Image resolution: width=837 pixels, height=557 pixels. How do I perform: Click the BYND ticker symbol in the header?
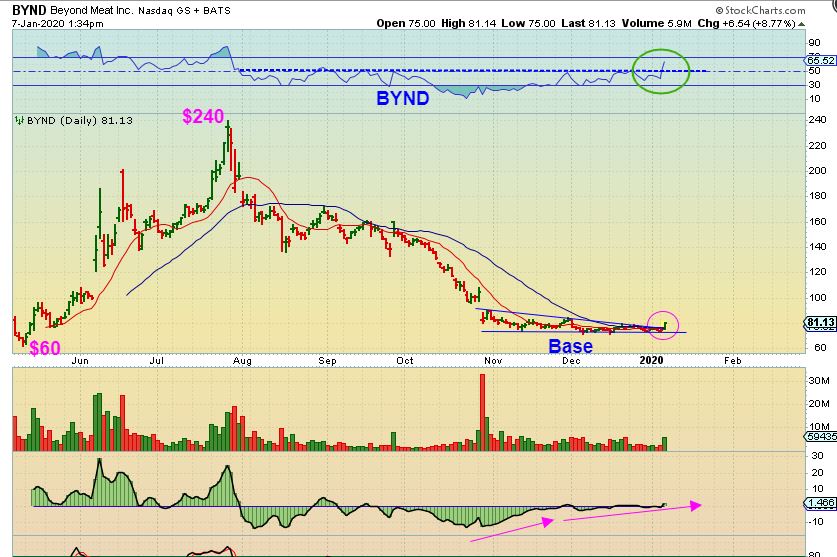tap(29, 10)
